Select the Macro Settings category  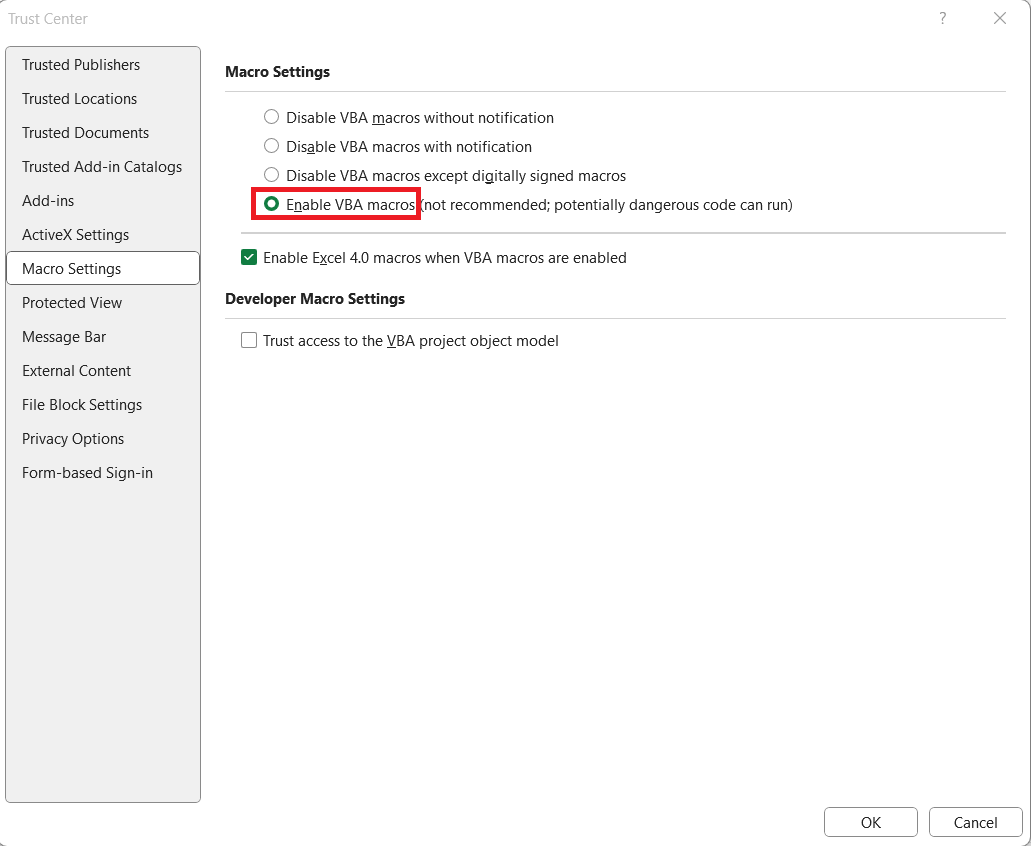tap(103, 268)
